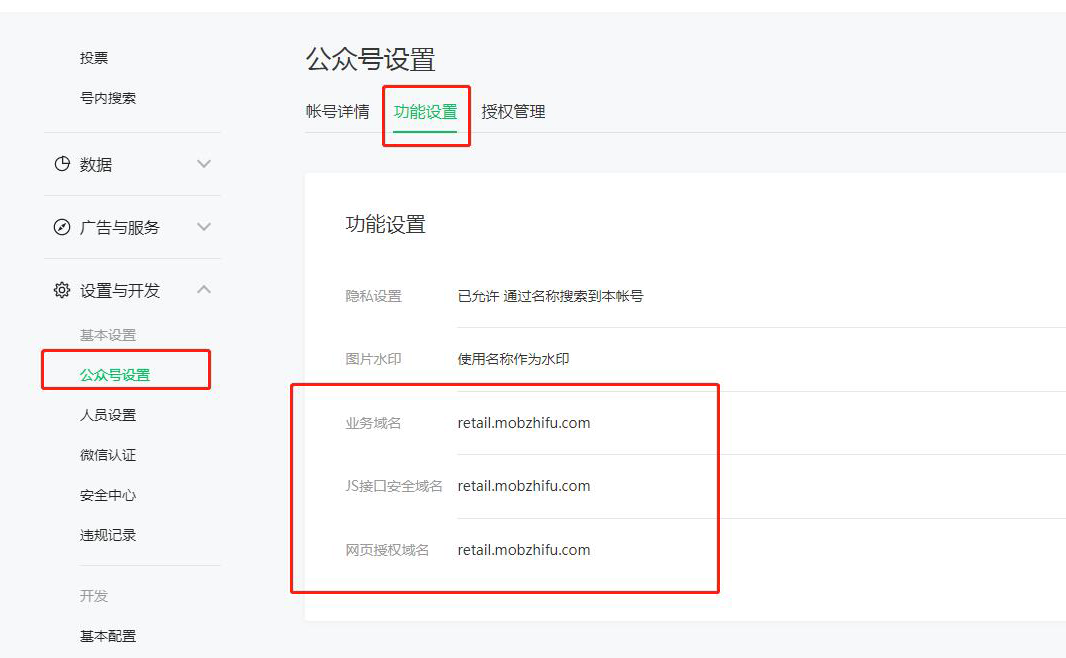Click the 网页授权域名 retail.mobzhifu.com value

(x=524, y=550)
